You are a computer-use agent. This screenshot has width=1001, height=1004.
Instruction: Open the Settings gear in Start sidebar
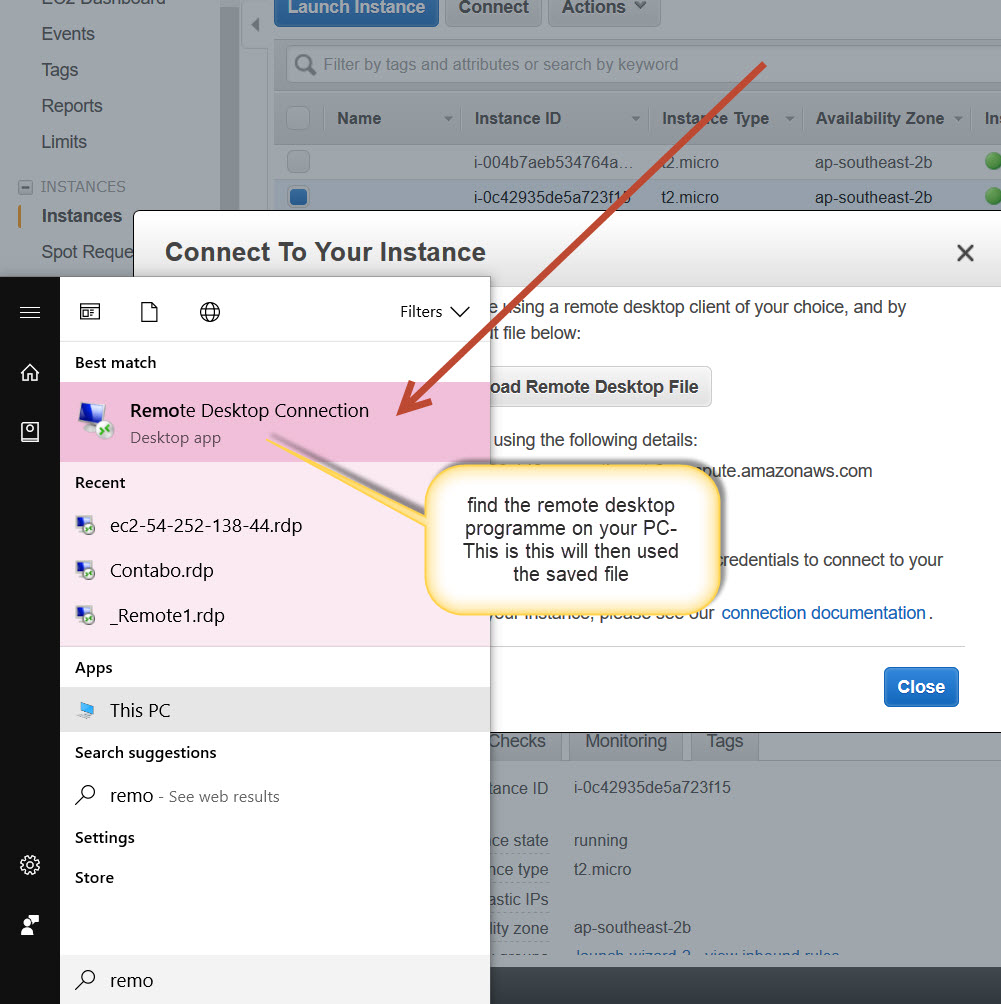pyautogui.click(x=30, y=865)
